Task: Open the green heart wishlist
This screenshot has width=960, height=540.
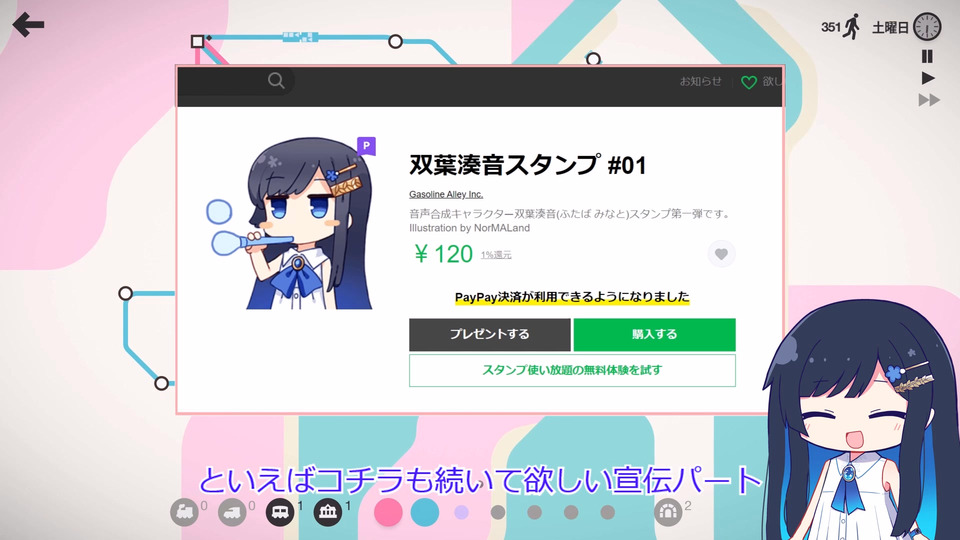Action: coord(749,82)
